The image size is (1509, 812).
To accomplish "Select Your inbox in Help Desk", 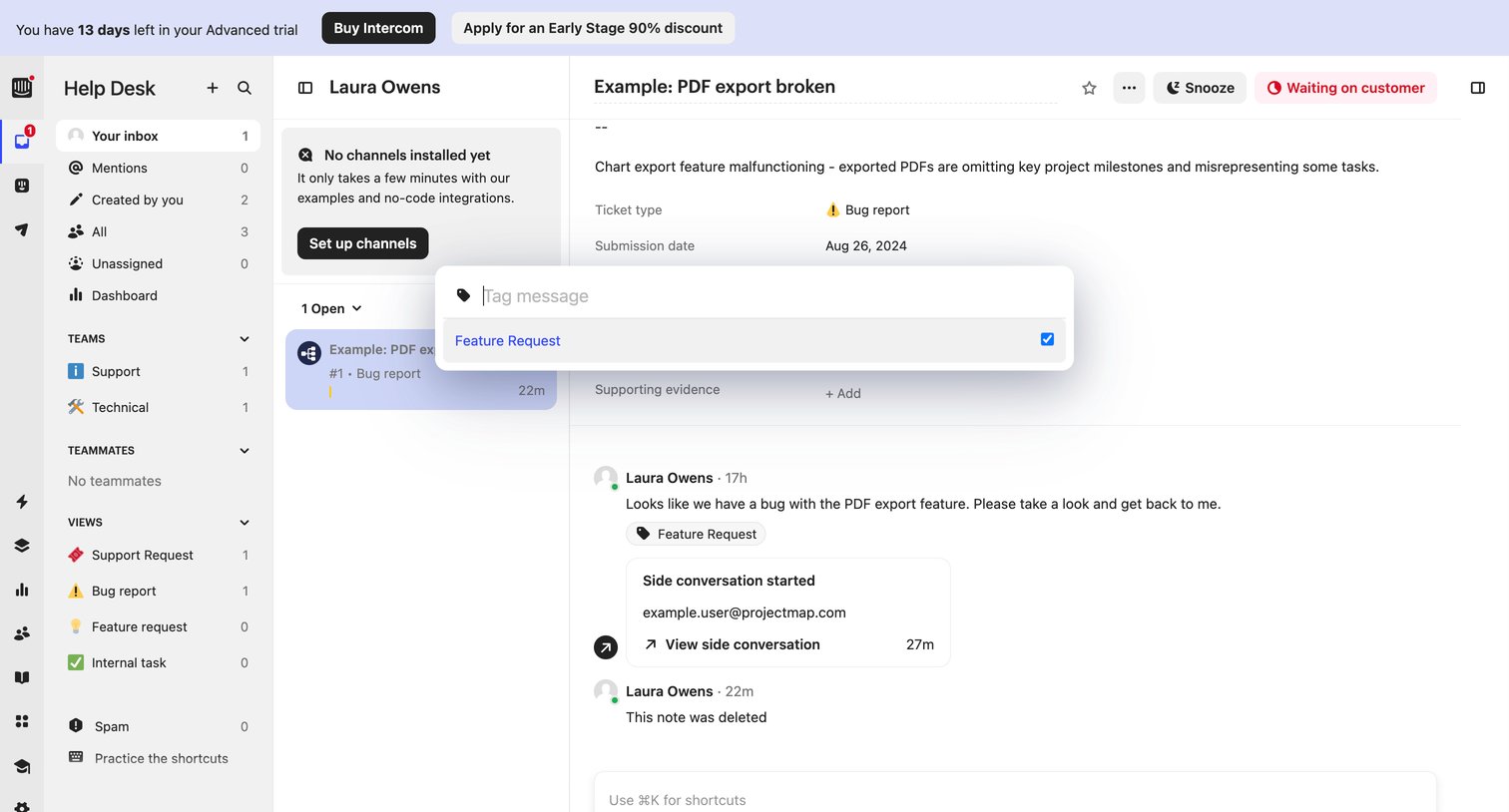I will 158,136.
